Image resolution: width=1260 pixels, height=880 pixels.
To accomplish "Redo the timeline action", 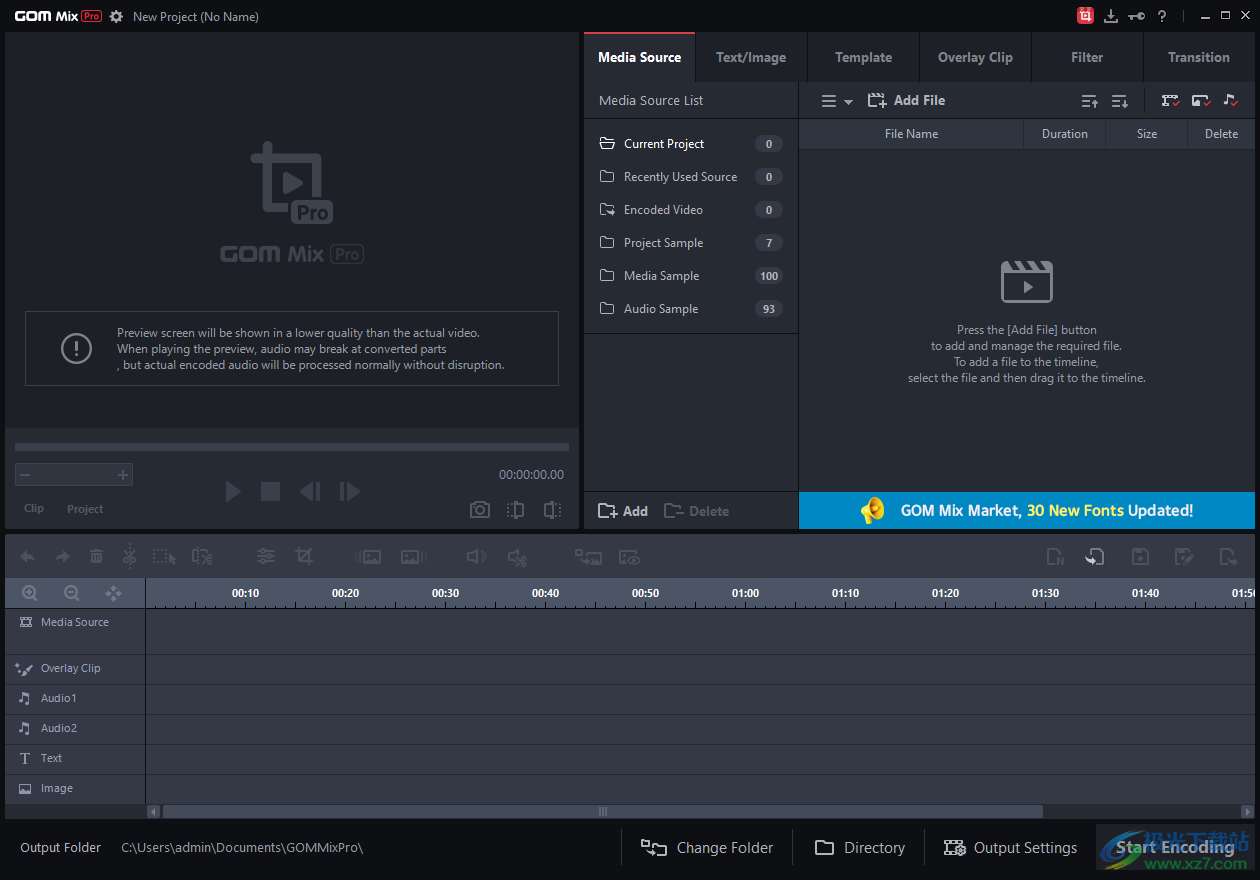I will point(62,557).
